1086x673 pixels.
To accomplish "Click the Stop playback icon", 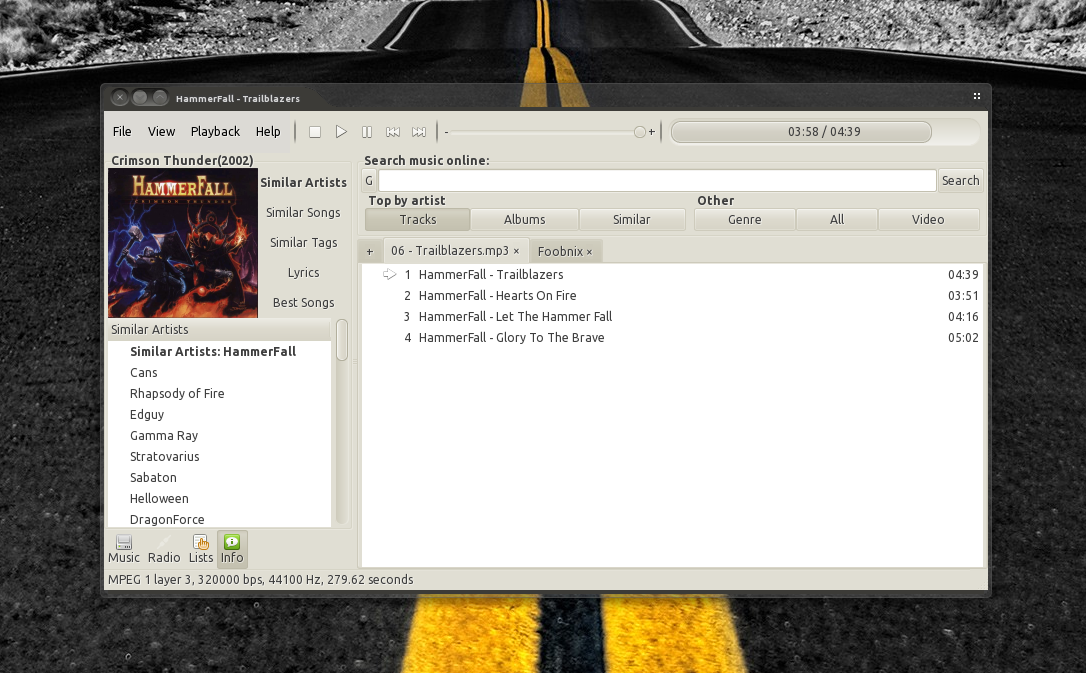I will [314, 131].
